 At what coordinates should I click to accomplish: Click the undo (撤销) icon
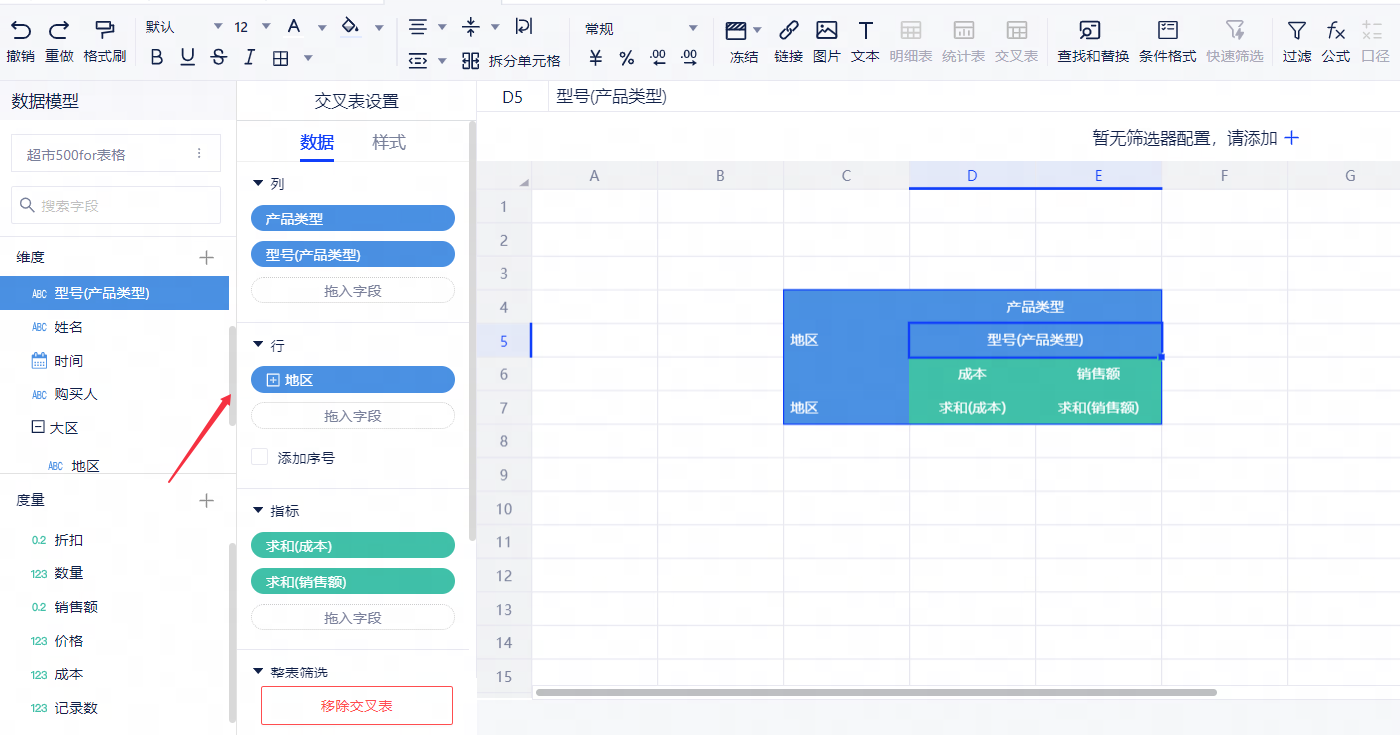[20, 30]
